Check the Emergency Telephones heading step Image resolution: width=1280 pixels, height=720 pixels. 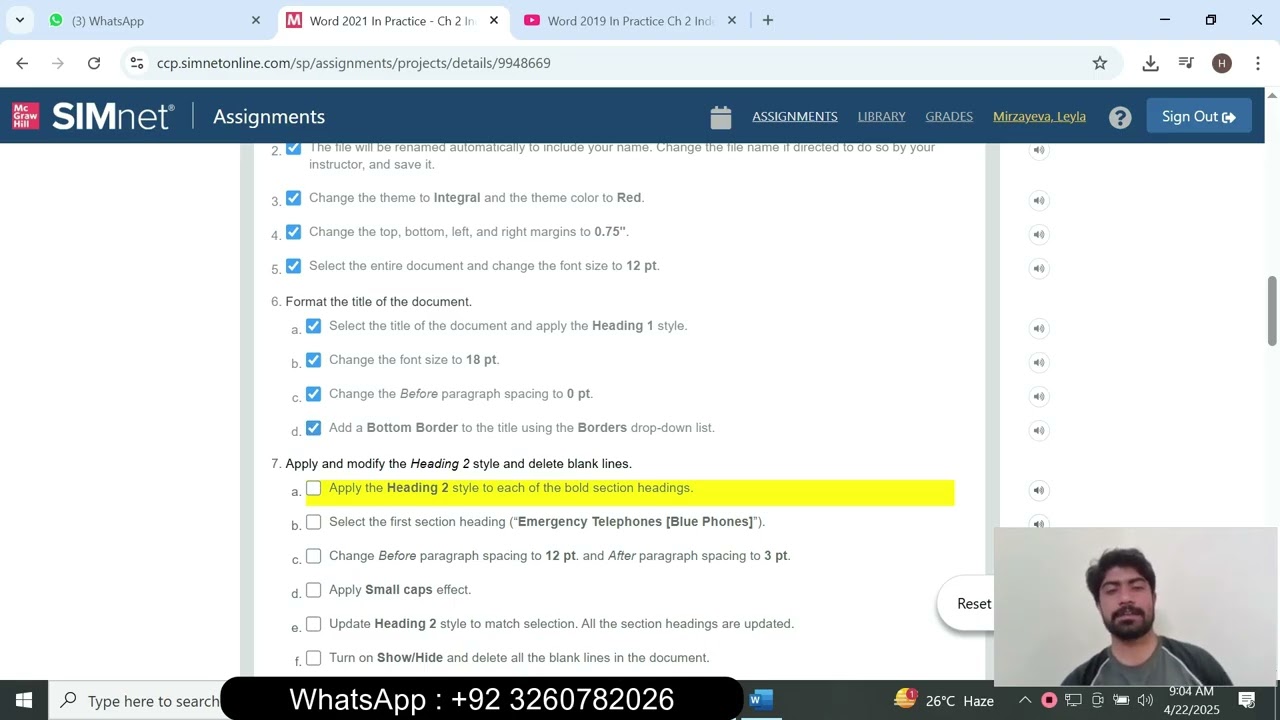click(x=313, y=522)
